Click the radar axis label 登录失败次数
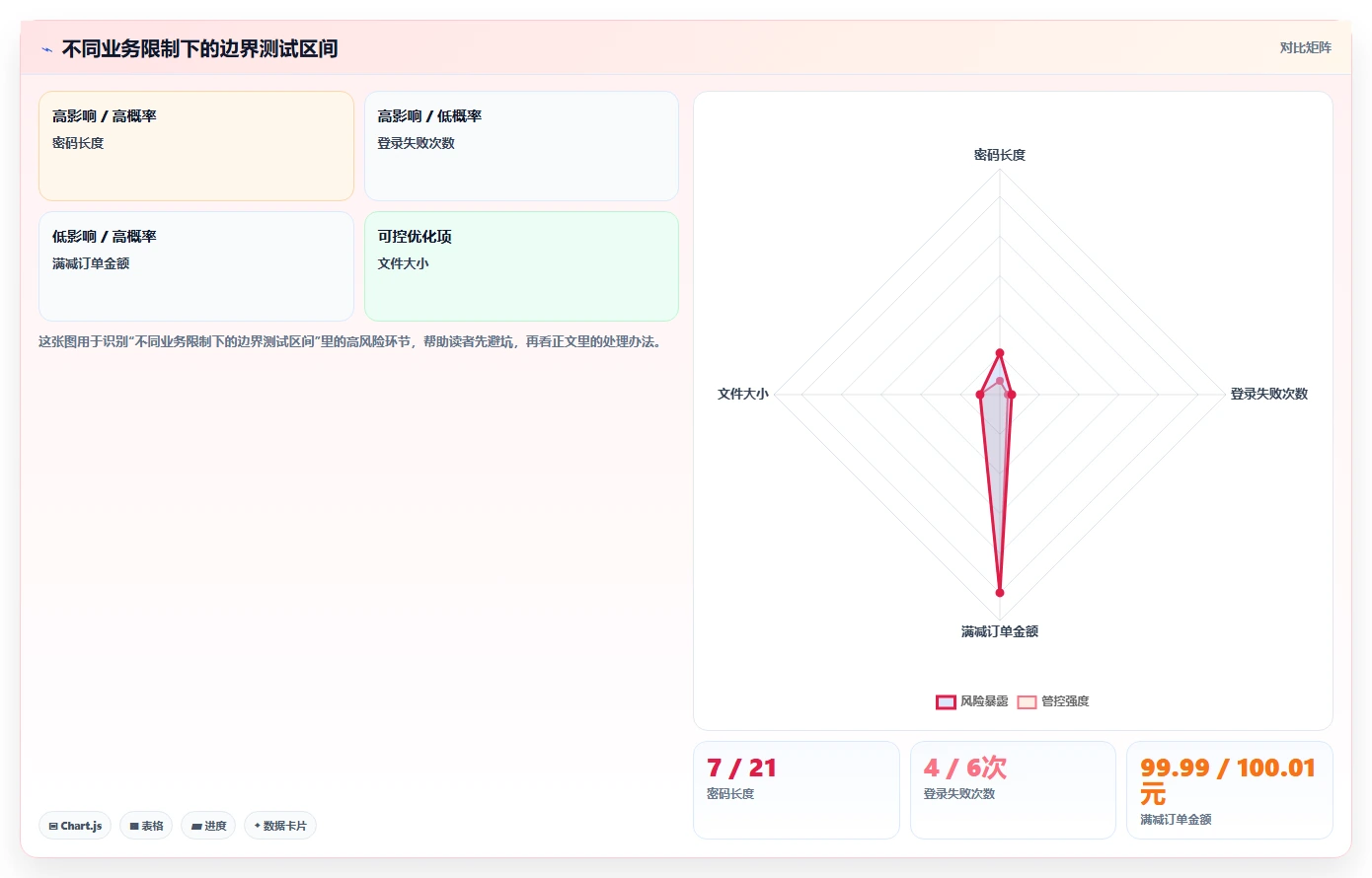 pos(1268,394)
